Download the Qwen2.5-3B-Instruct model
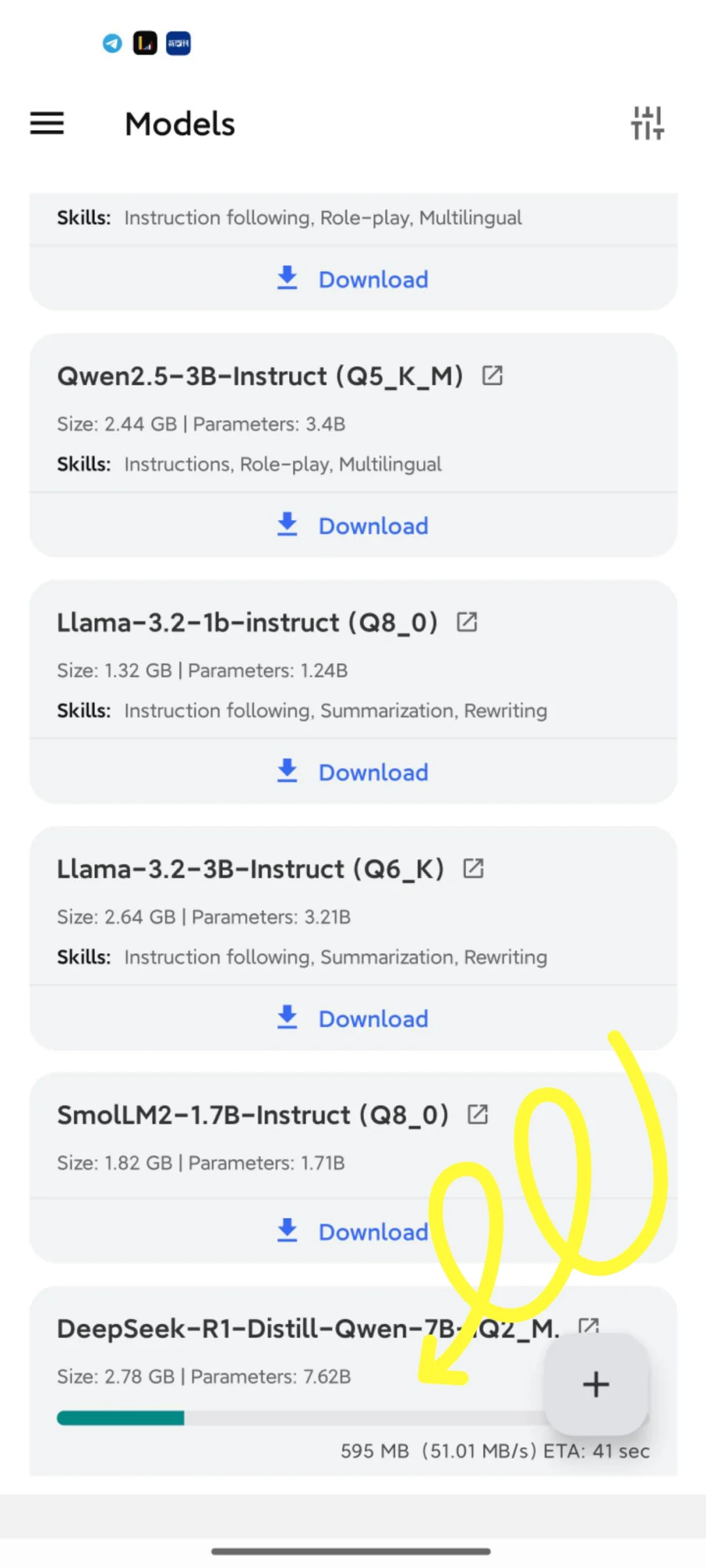Viewport: 706px width, 1568px height. point(353,525)
